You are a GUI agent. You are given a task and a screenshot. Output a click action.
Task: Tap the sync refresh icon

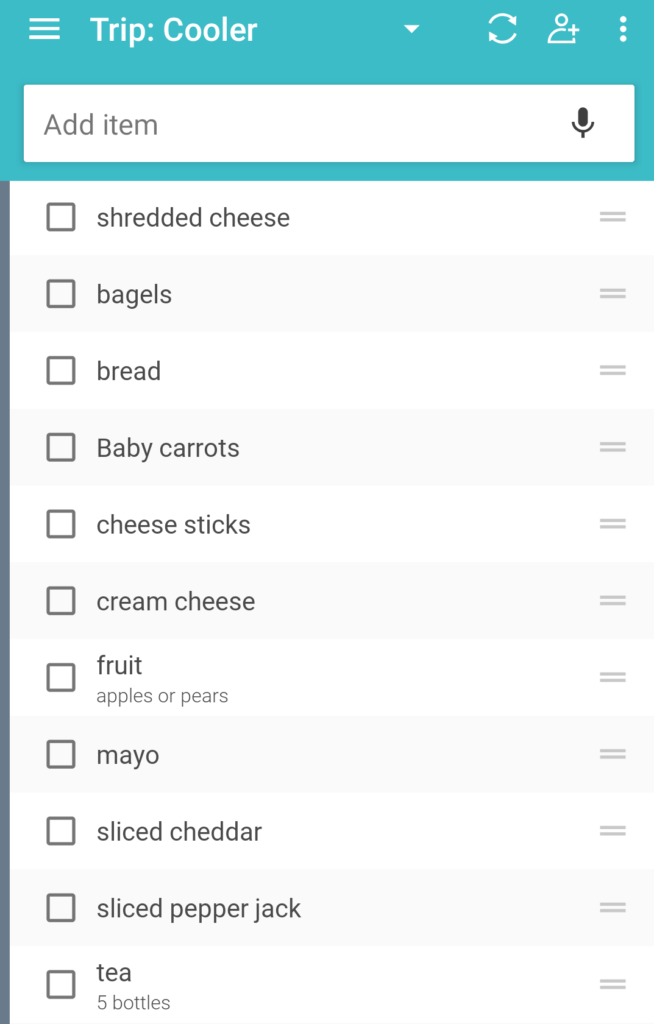(502, 29)
